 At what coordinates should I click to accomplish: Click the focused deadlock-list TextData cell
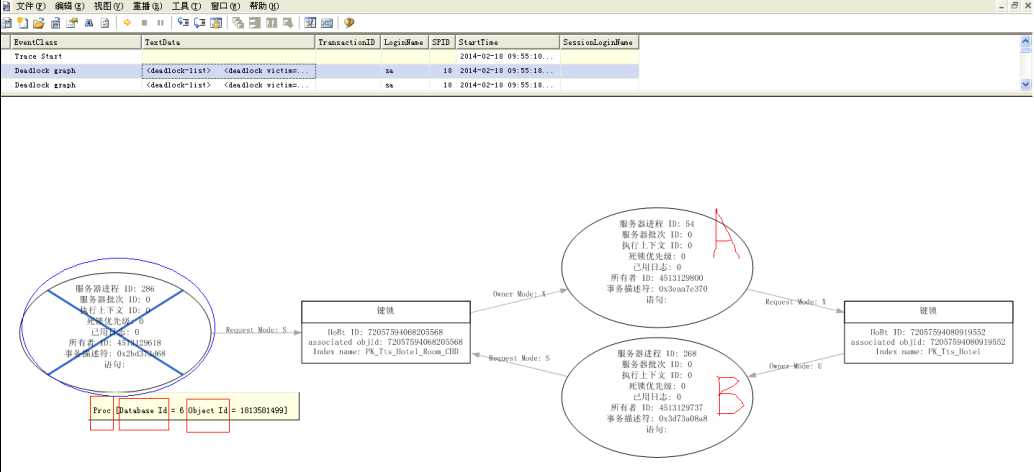pos(229,71)
